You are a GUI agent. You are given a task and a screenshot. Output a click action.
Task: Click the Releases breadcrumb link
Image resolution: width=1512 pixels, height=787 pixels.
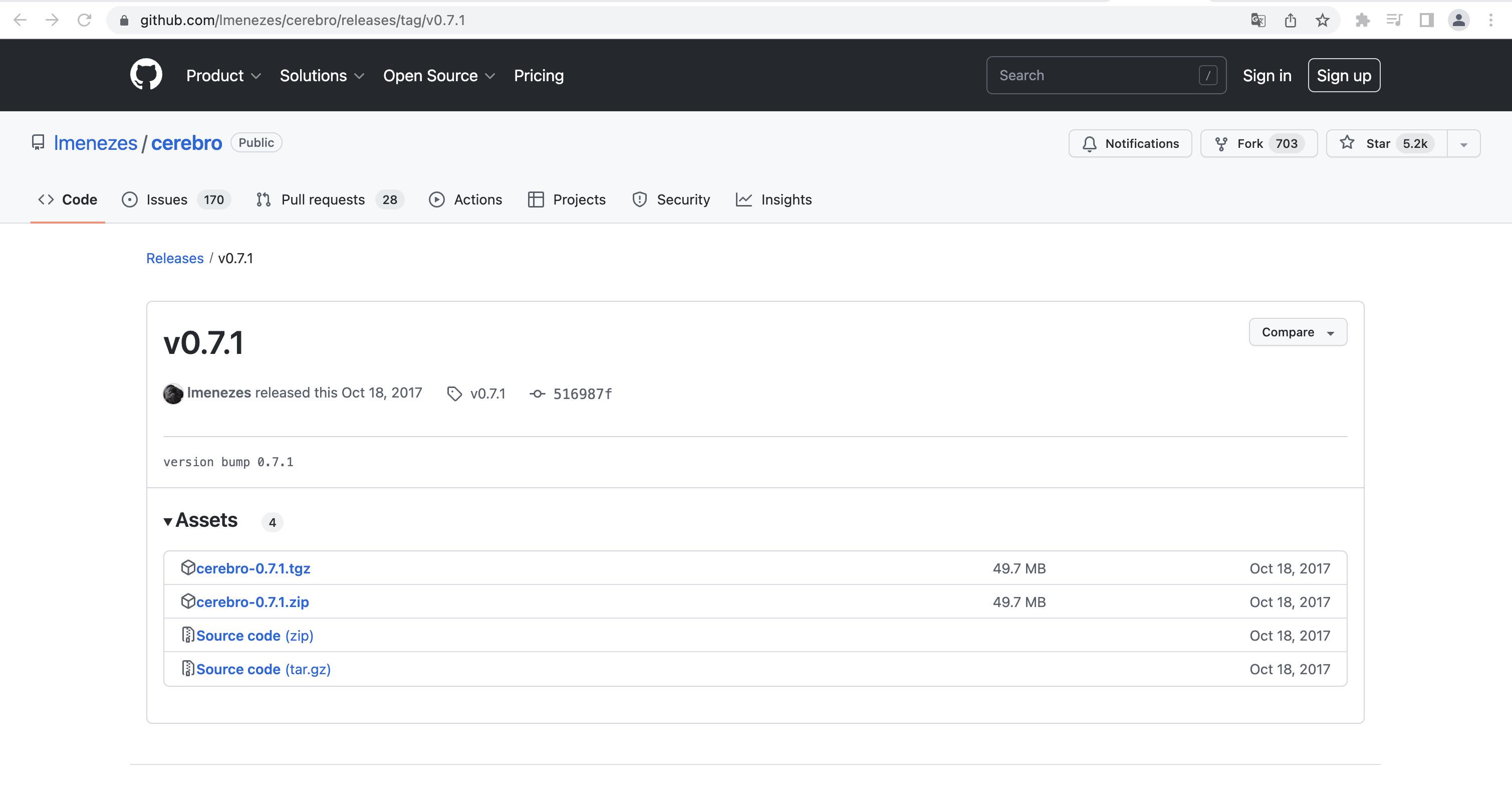tap(174, 257)
